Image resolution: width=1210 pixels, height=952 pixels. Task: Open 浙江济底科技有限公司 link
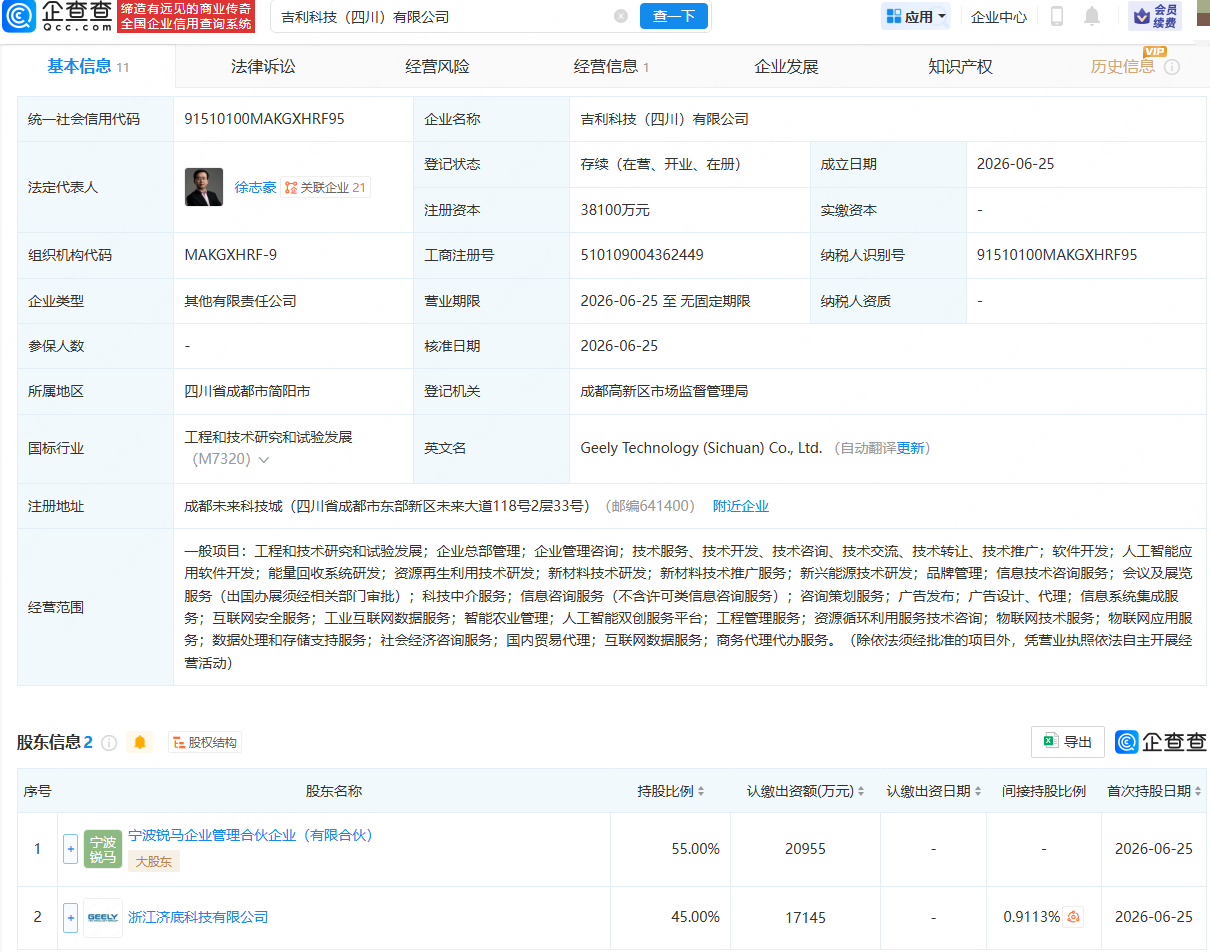click(198, 917)
